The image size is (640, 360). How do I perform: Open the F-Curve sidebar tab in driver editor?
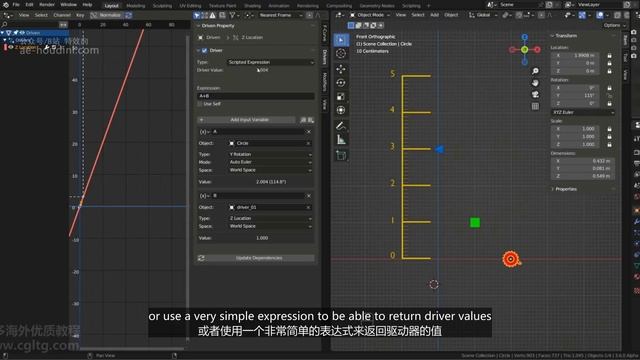click(325, 33)
